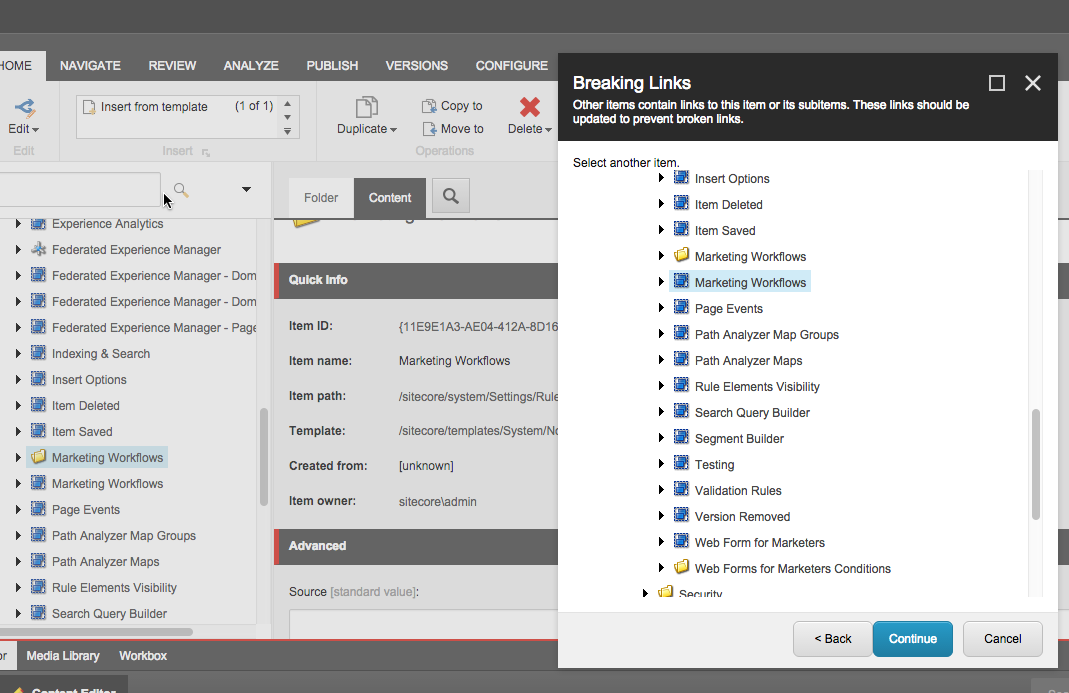Click Segment Builder icon in dialog tree

pos(681,438)
